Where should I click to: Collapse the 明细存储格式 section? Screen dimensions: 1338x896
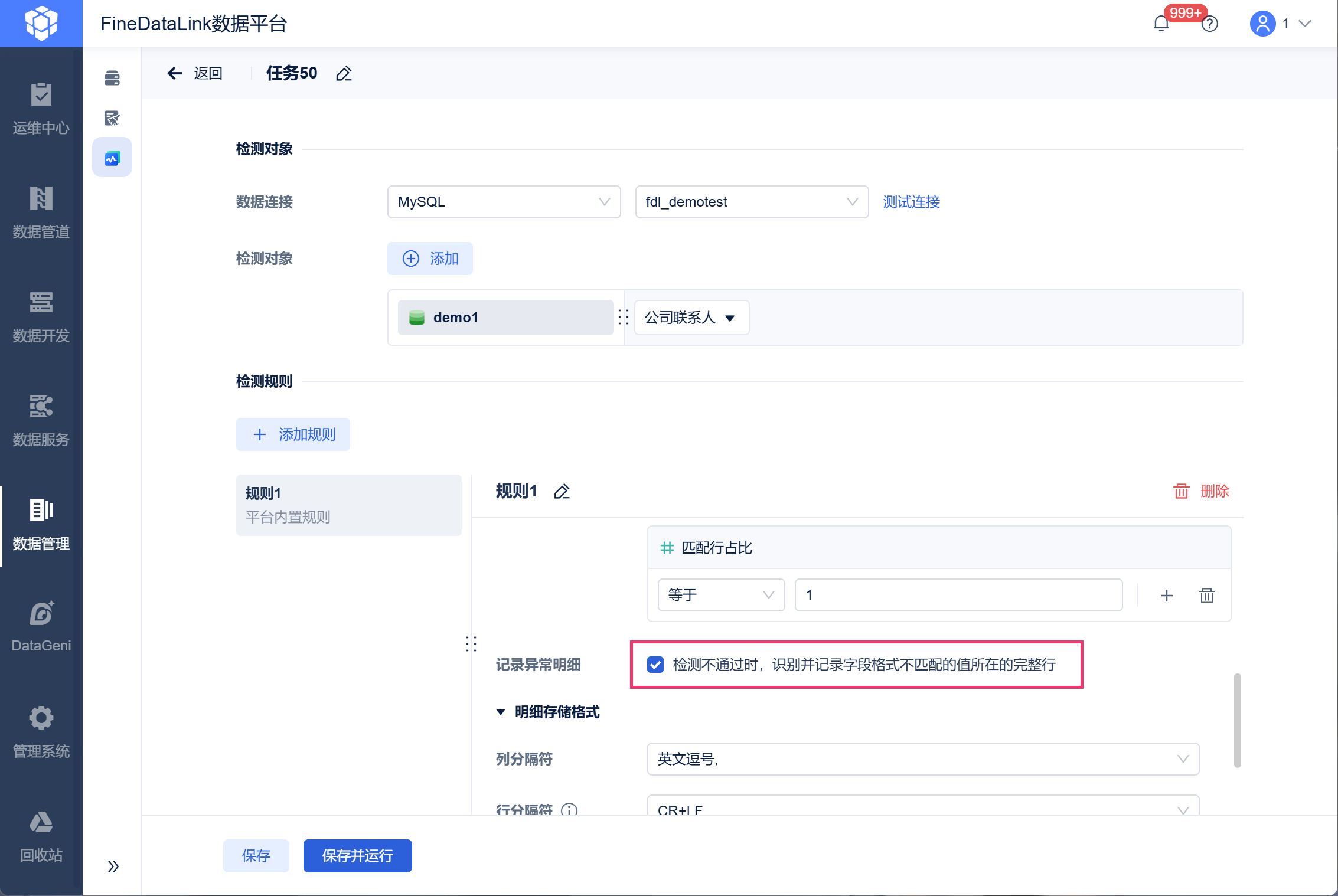click(501, 712)
